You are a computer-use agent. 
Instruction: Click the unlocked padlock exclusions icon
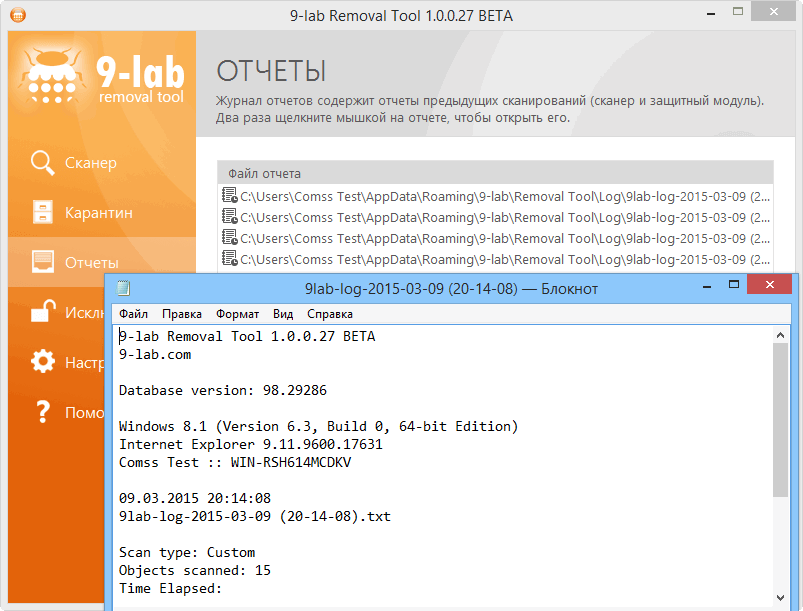[x=43, y=311]
